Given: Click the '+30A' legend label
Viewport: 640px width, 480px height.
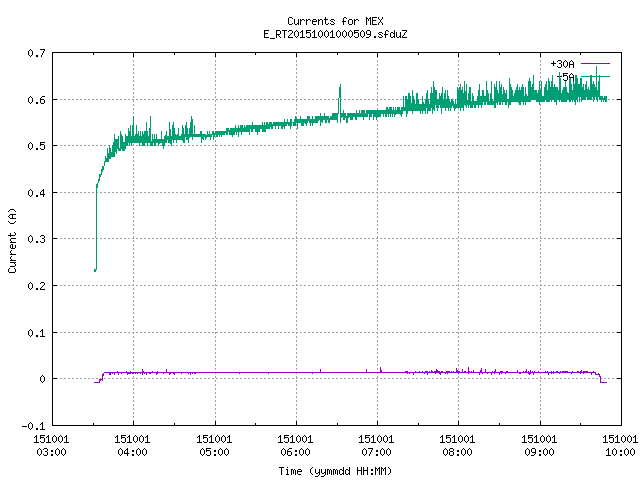Looking at the screenshot, I should (x=562, y=64).
